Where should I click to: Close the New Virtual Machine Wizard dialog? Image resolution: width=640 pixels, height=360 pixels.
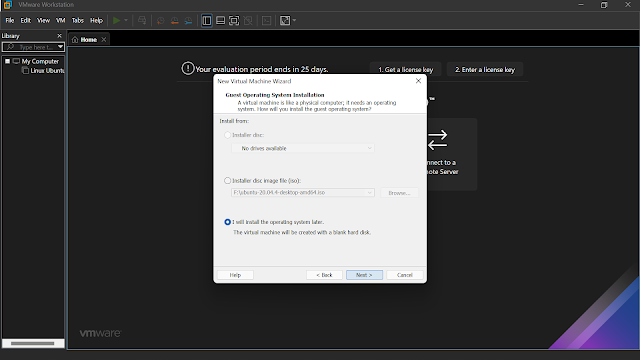pos(418,81)
